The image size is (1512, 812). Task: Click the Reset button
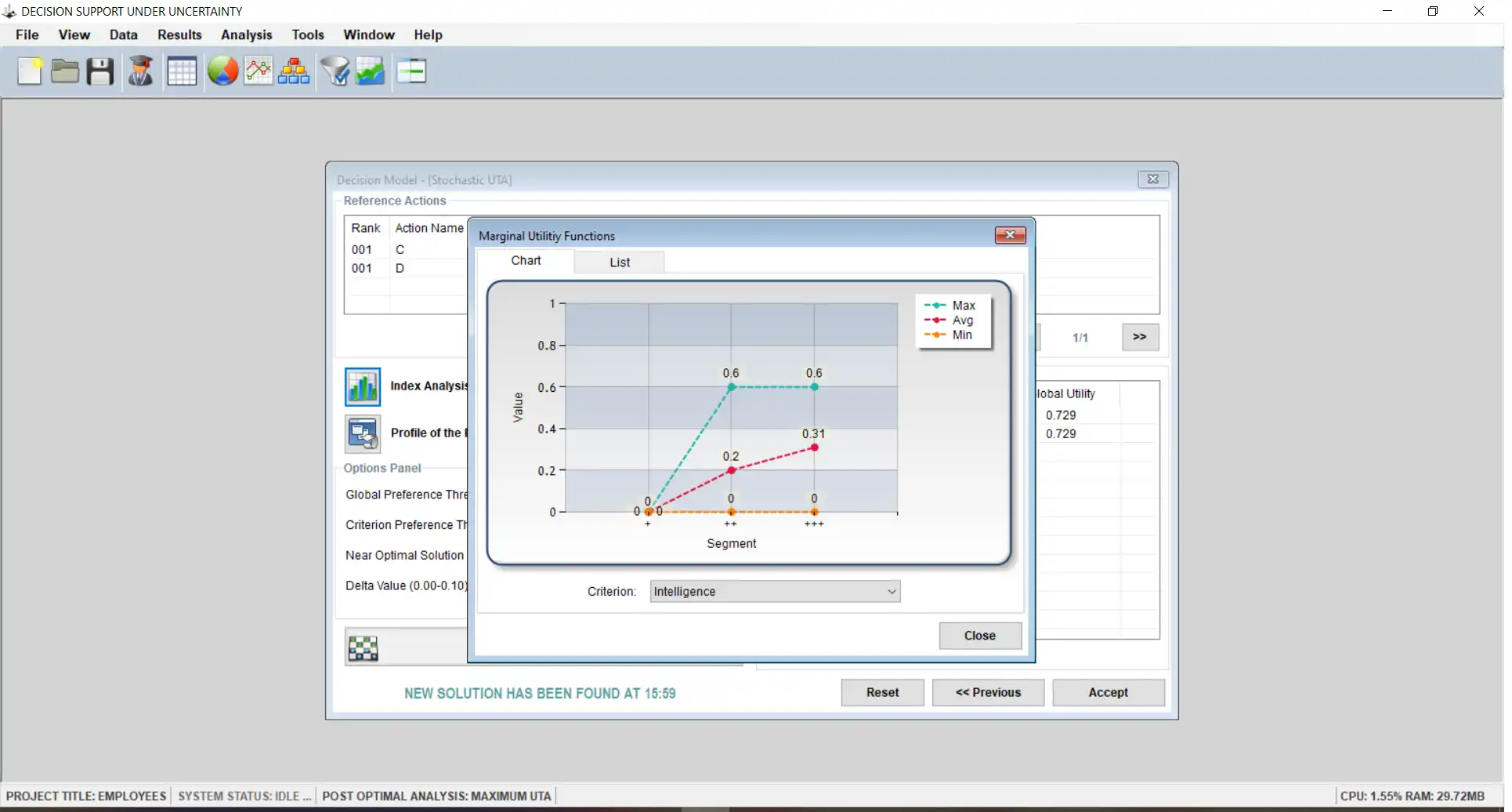click(883, 693)
